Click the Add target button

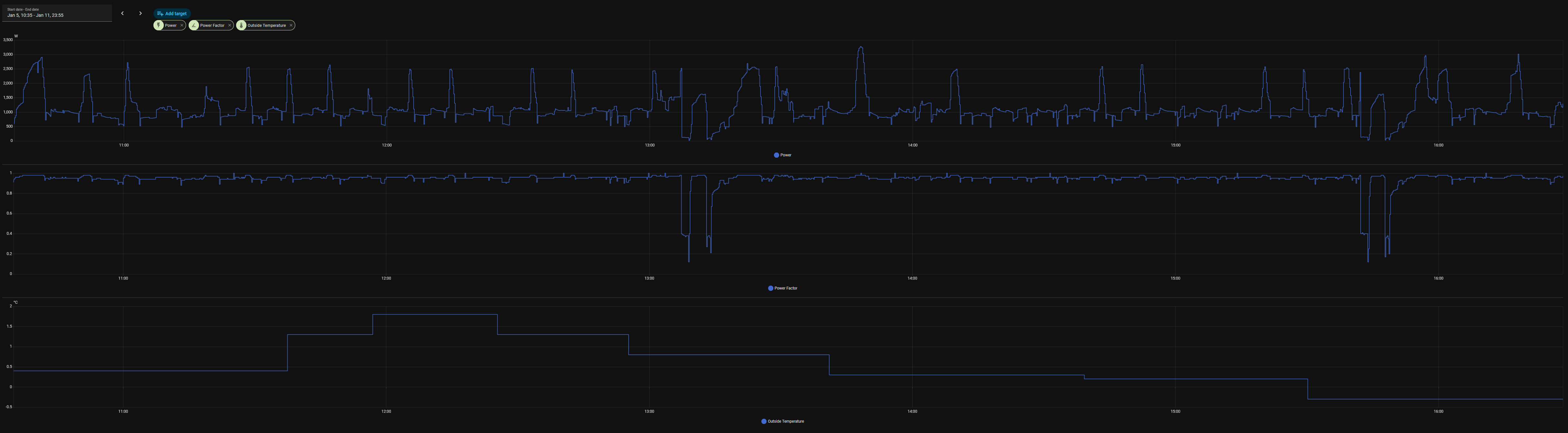coord(172,13)
